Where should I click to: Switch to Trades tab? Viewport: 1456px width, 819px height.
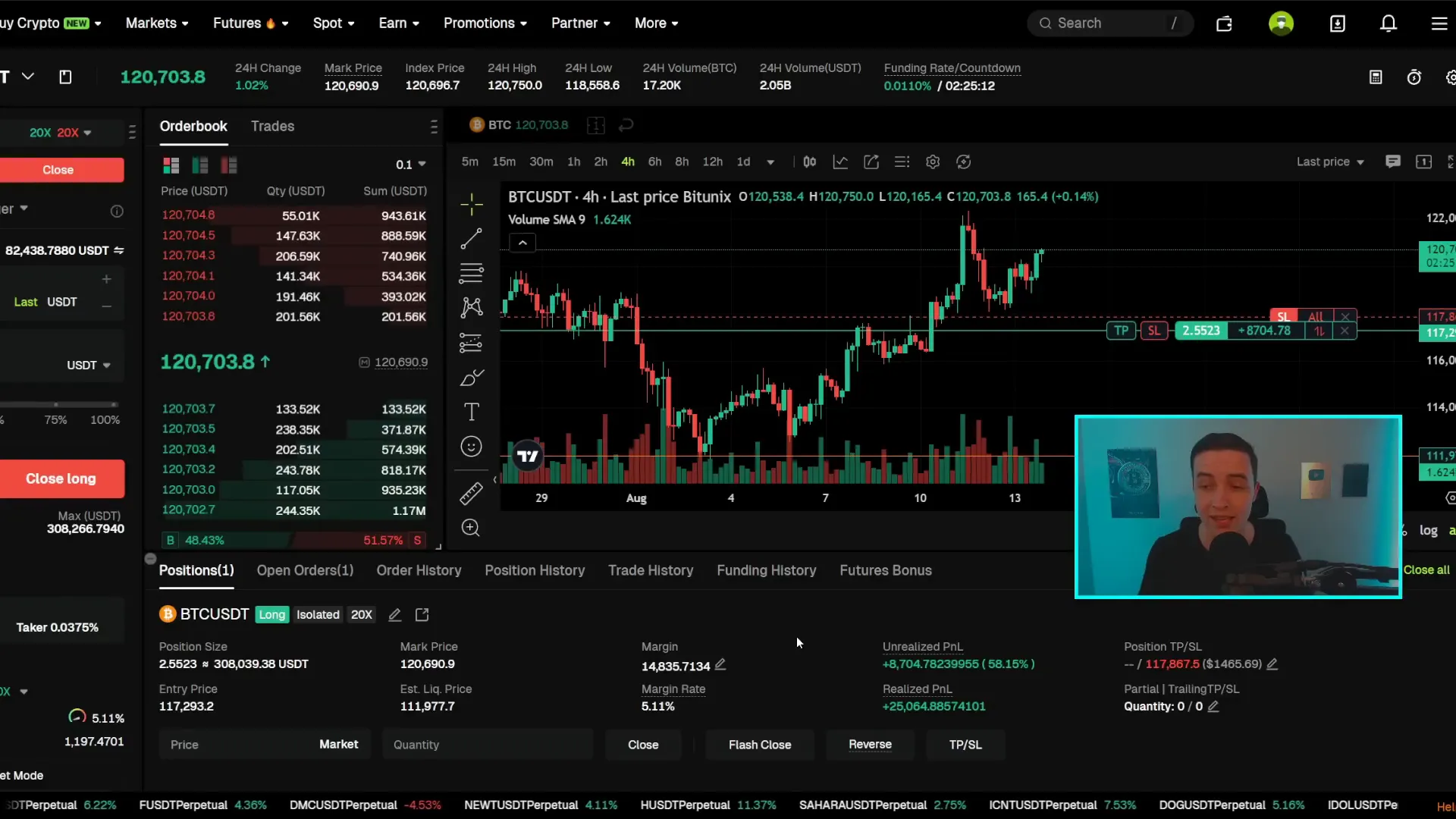click(x=272, y=127)
